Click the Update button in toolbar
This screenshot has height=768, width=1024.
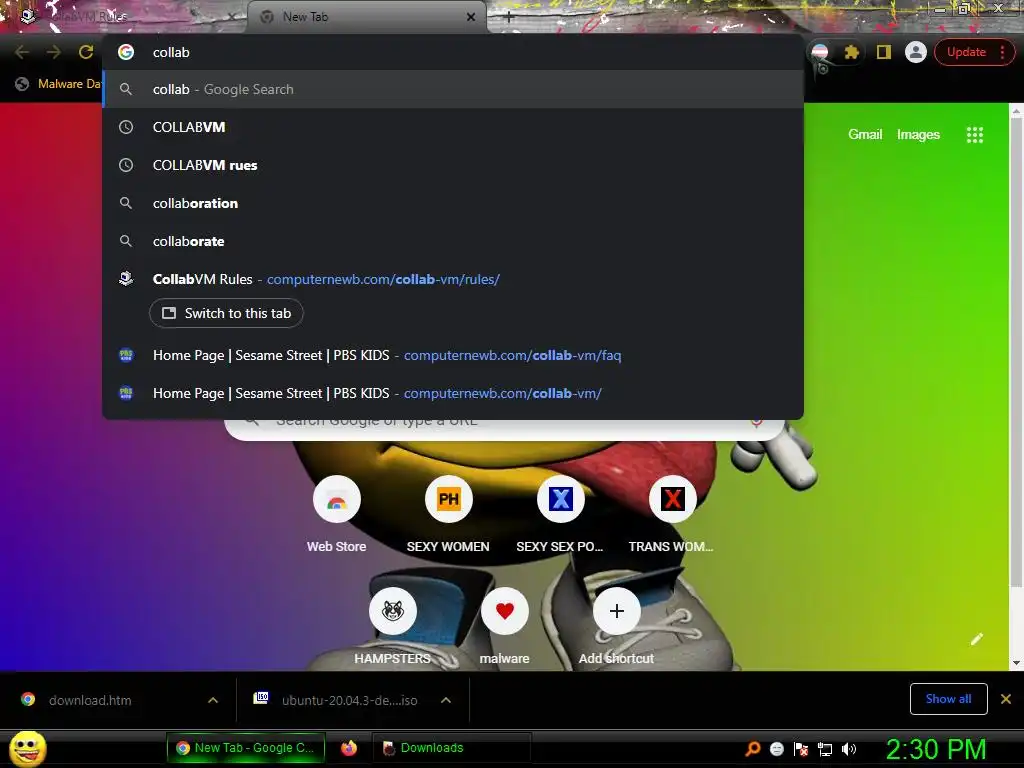974,52
